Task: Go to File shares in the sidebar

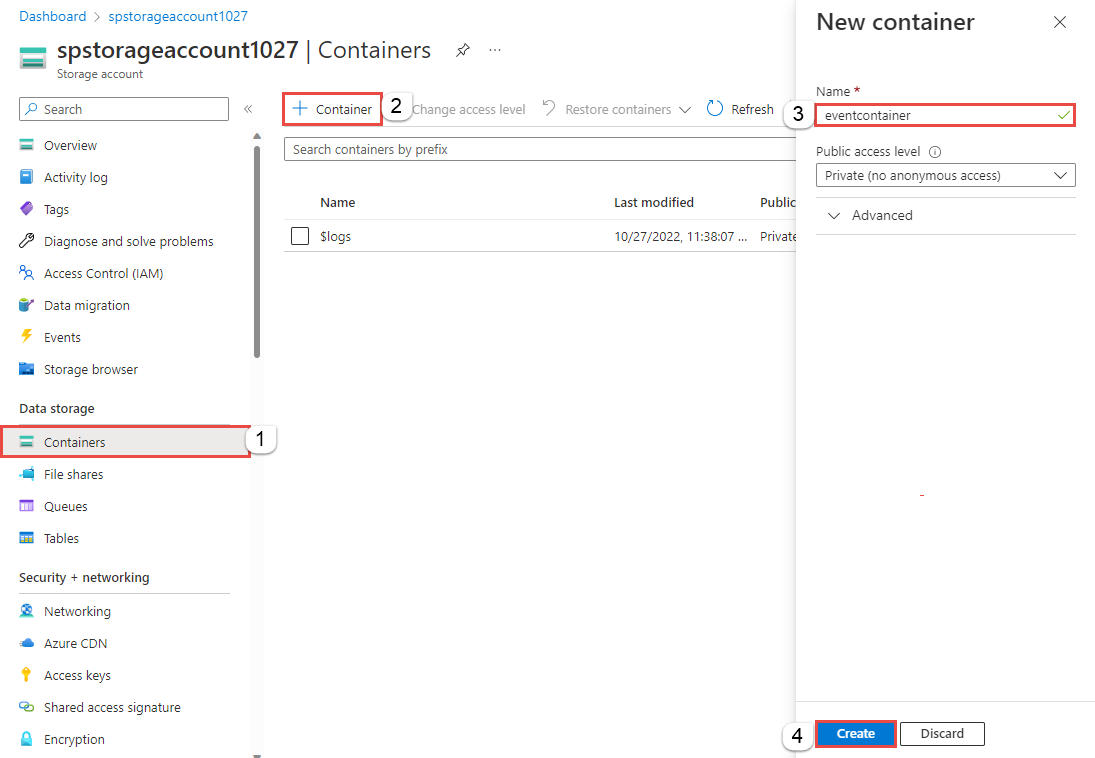Action: (73, 474)
